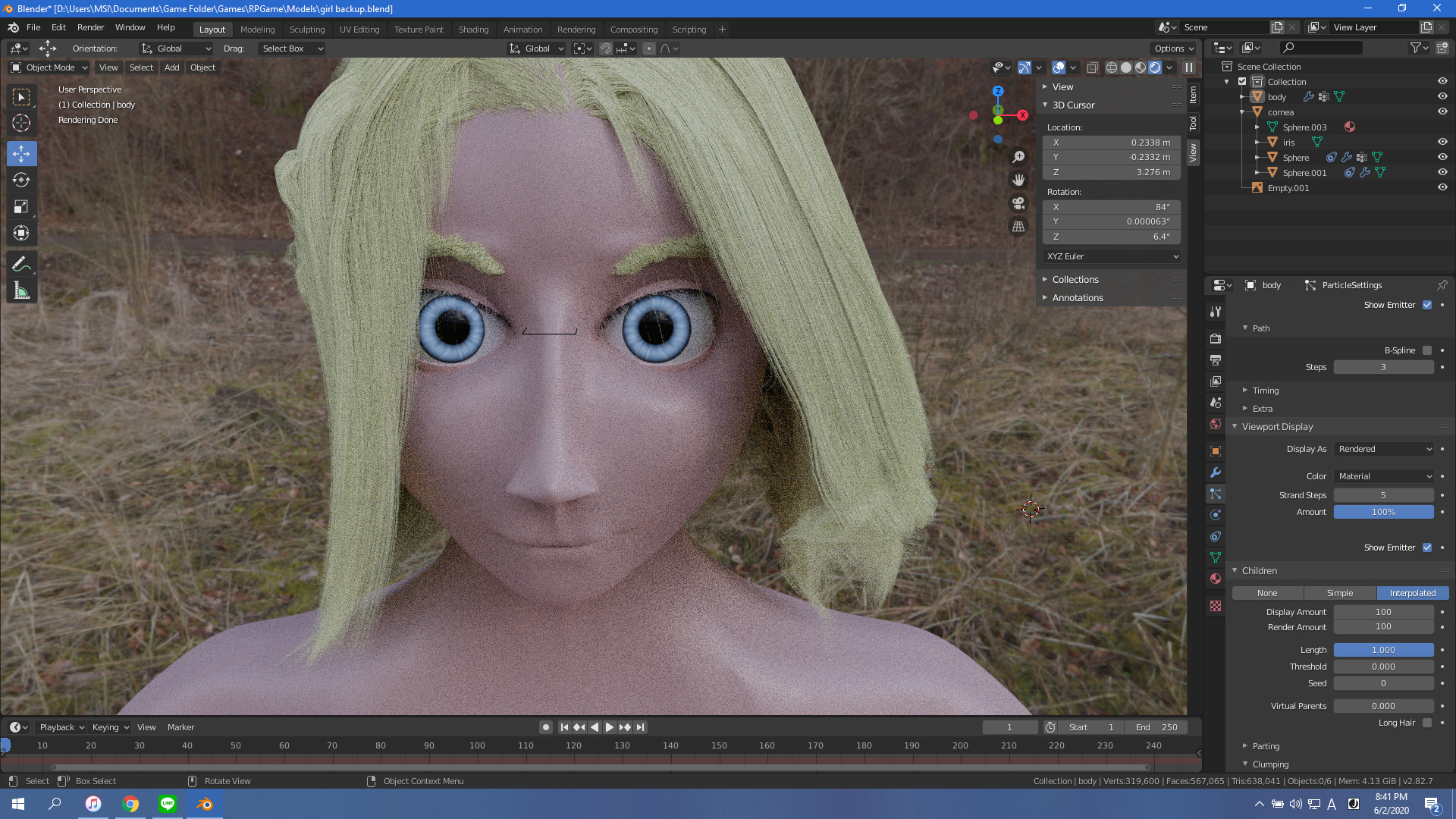Image resolution: width=1456 pixels, height=819 pixels.
Task: Hide body object in outliner
Action: [x=1442, y=96]
